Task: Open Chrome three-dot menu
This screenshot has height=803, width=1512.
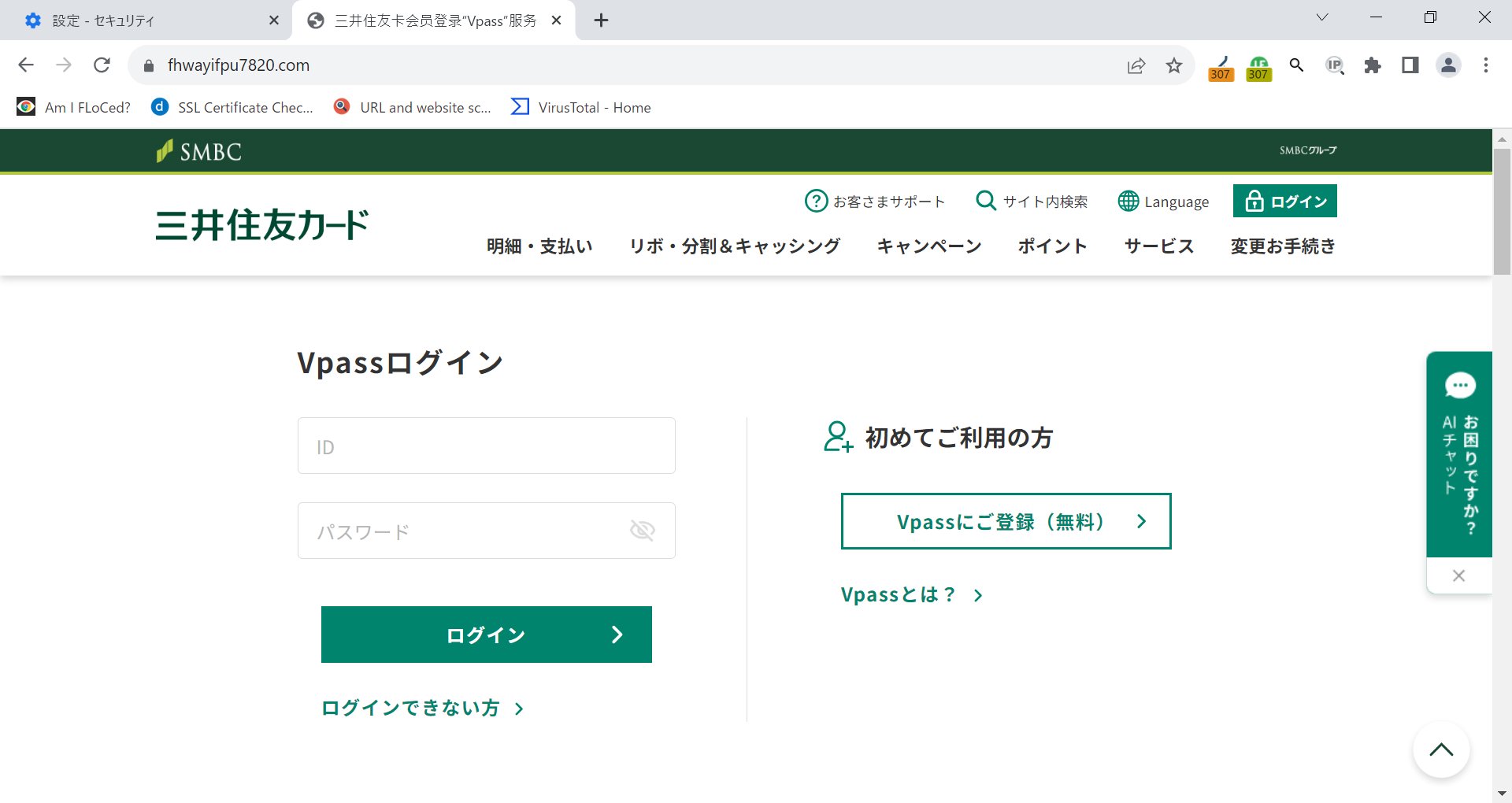Action: coord(1486,65)
